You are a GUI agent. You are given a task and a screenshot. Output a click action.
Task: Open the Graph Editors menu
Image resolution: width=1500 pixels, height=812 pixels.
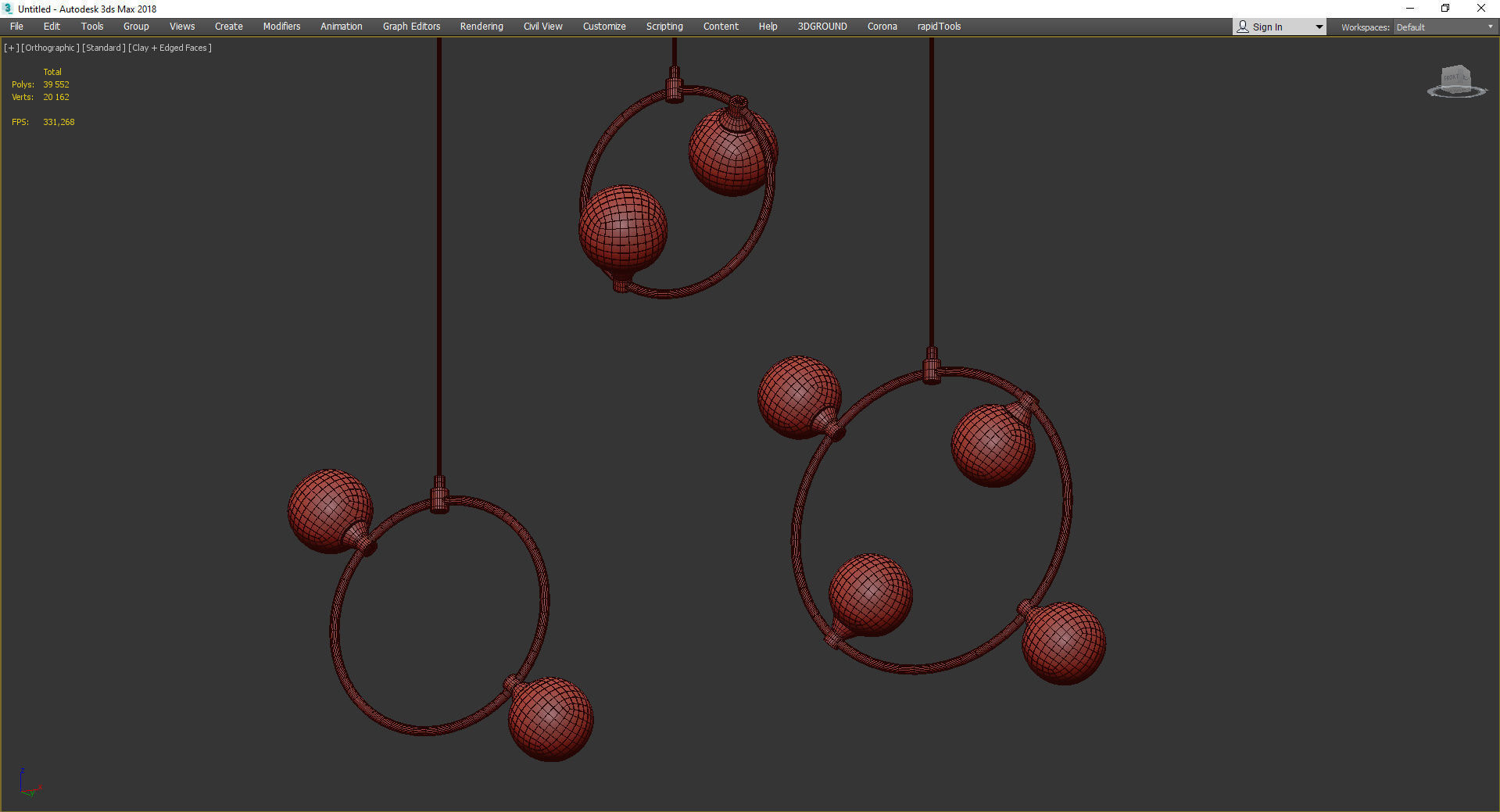(x=412, y=27)
